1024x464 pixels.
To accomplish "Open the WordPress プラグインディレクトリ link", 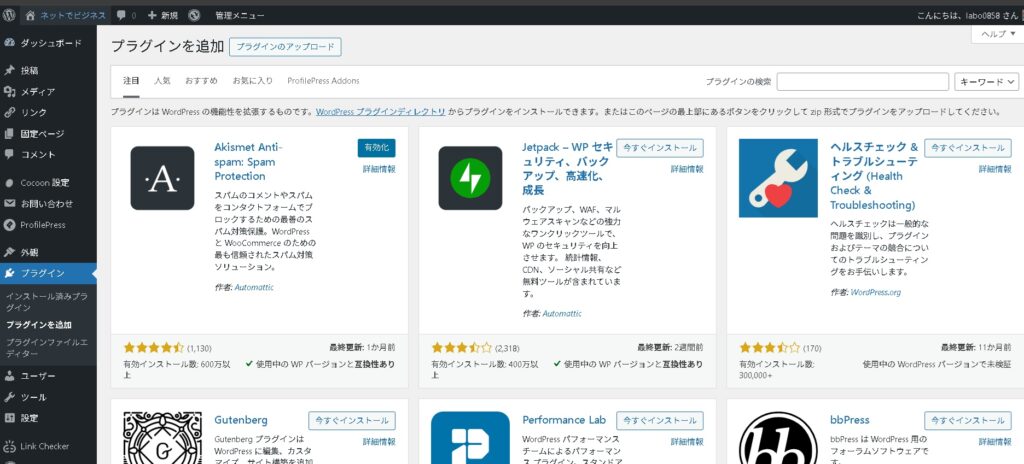I will (x=381, y=112).
